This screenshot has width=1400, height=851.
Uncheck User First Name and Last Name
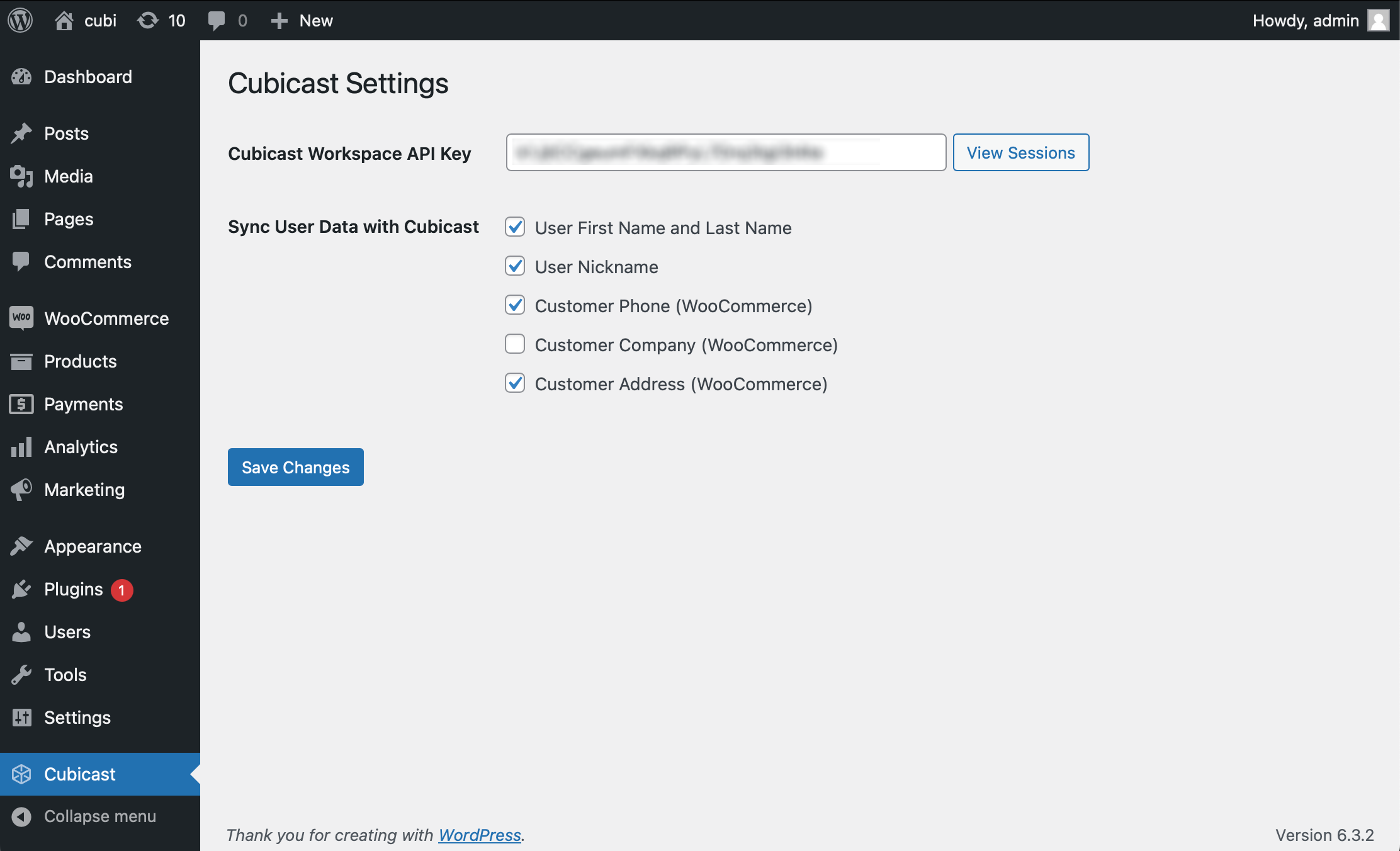[x=515, y=227]
